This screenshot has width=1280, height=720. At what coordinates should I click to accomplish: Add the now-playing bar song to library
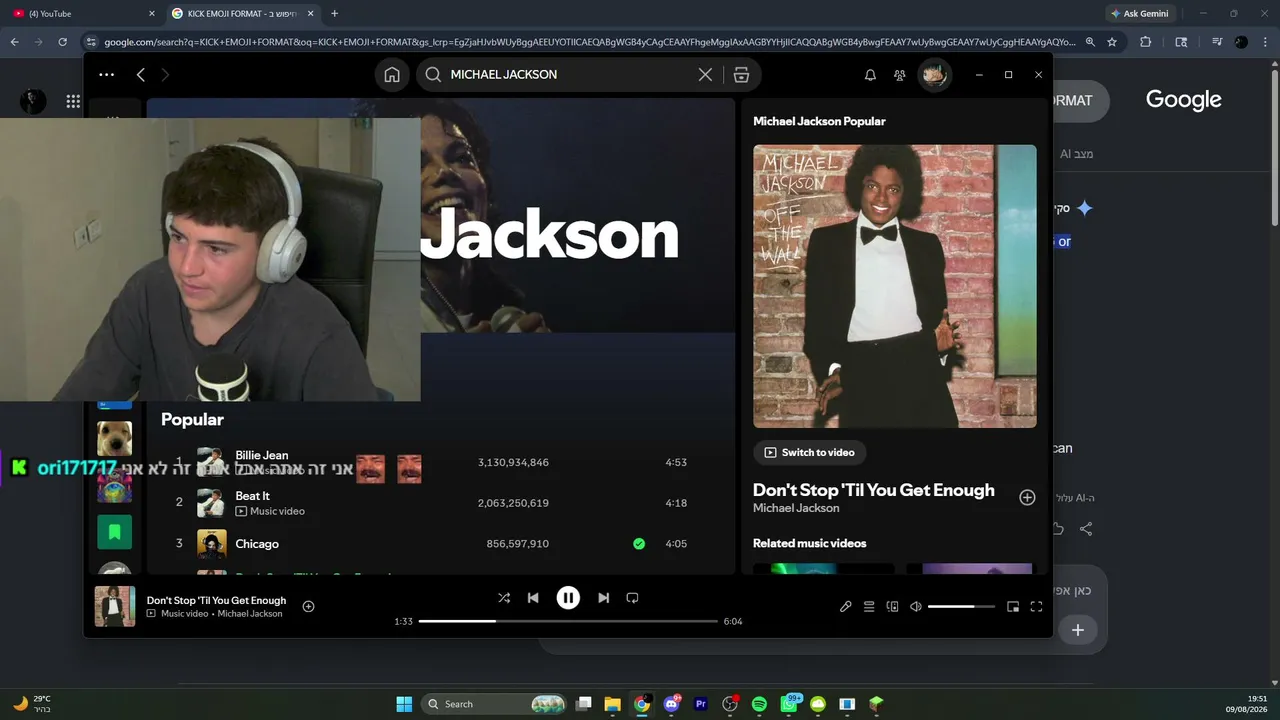(x=308, y=606)
